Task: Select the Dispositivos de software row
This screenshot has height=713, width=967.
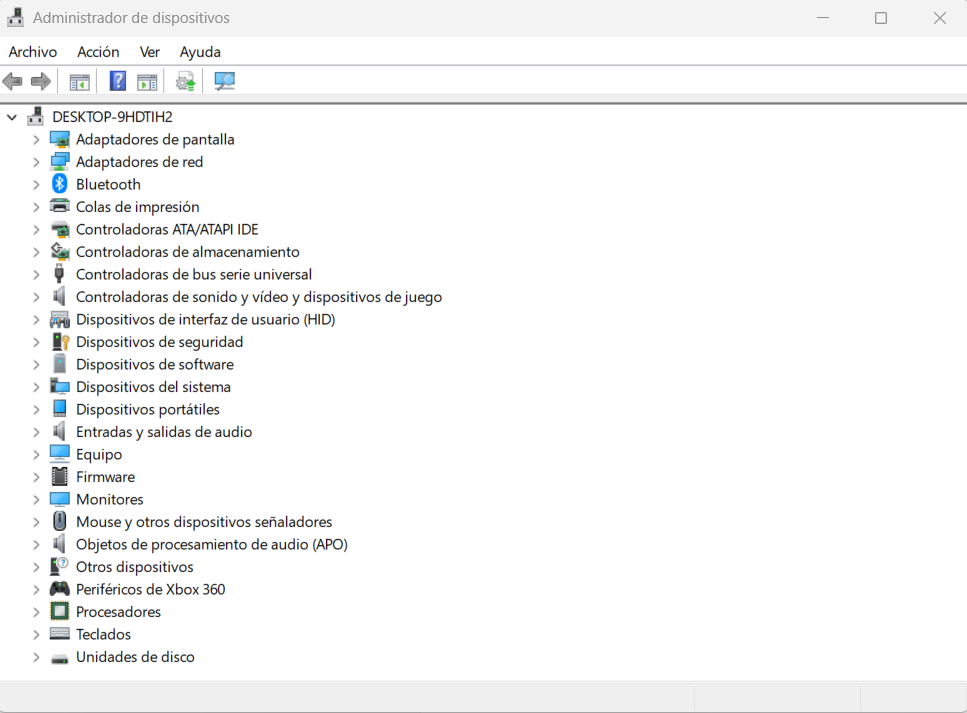Action: (x=155, y=365)
